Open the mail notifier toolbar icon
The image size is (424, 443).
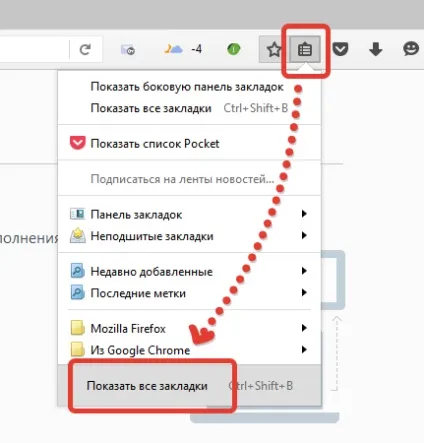tap(128, 50)
